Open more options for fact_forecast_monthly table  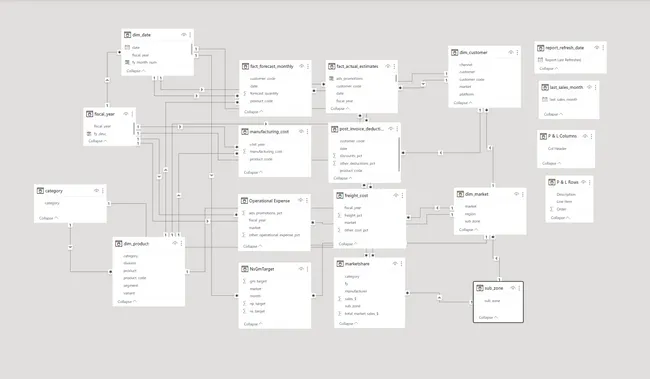(308, 66)
